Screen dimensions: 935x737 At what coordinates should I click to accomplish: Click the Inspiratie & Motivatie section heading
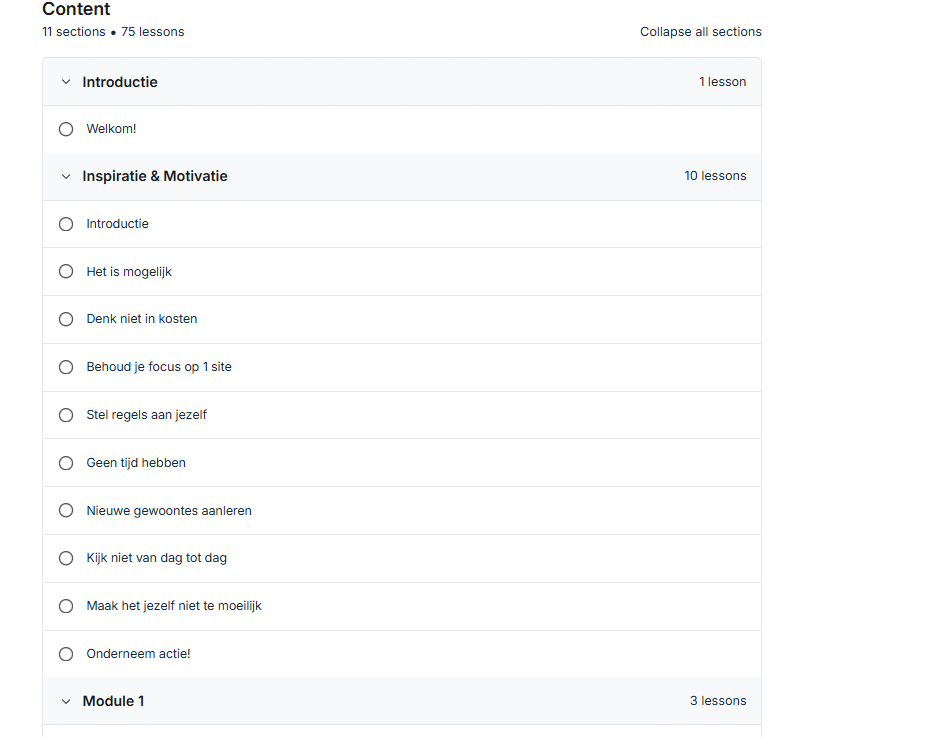click(x=155, y=176)
